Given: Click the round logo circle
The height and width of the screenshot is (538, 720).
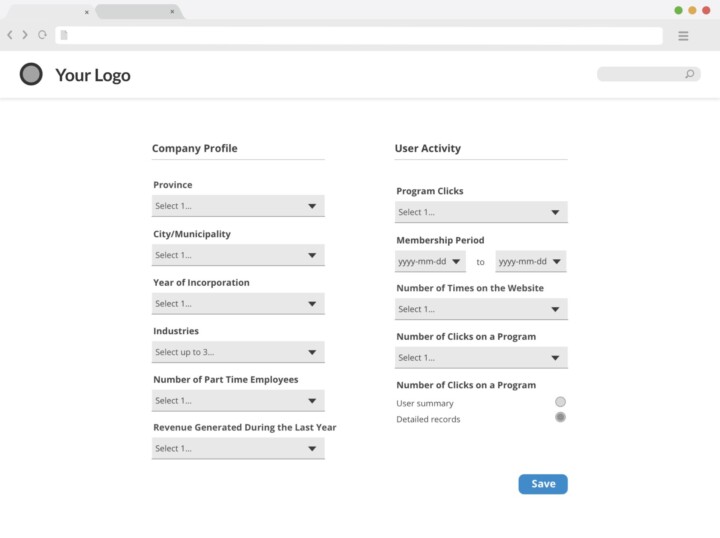Looking at the screenshot, I should [x=31, y=74].
